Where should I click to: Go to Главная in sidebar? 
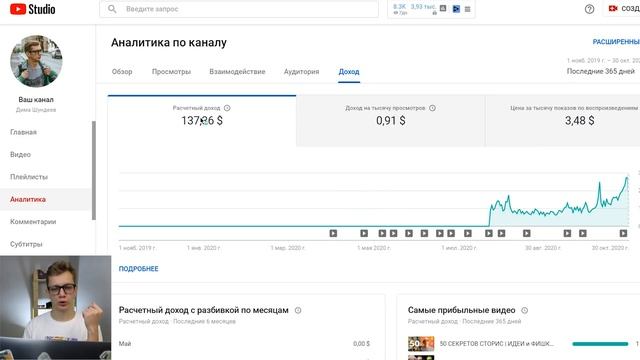(x=23, y=132)
